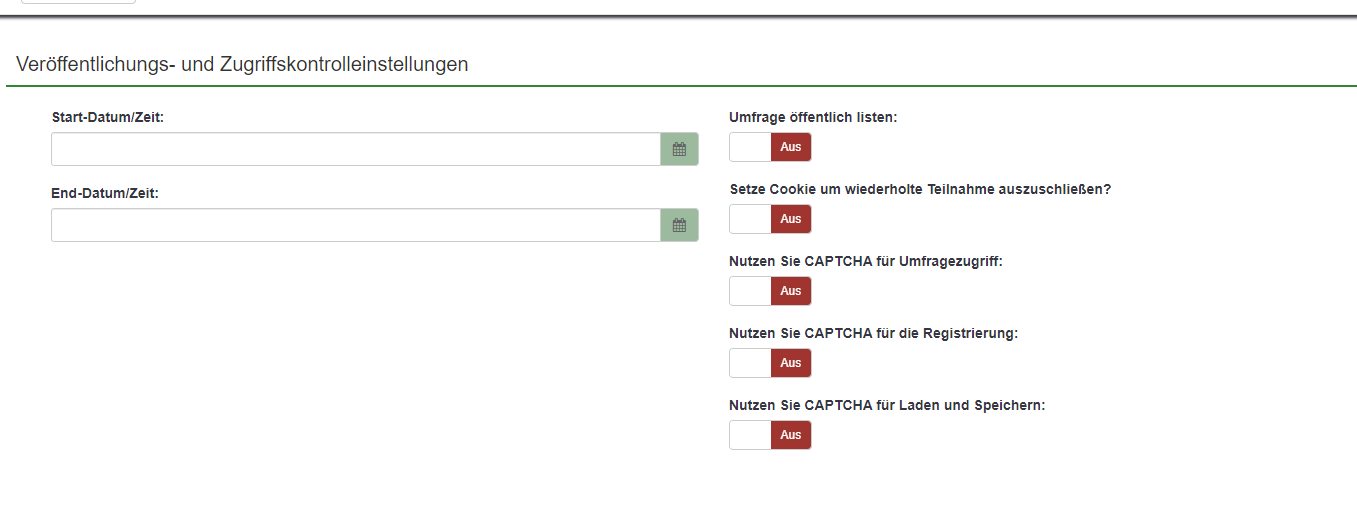Click the 'Nutzen Sie CAPTCHA für Umfragezugriff:' label
Viewport: 1357px width, 520px height.
click(866, 262)
